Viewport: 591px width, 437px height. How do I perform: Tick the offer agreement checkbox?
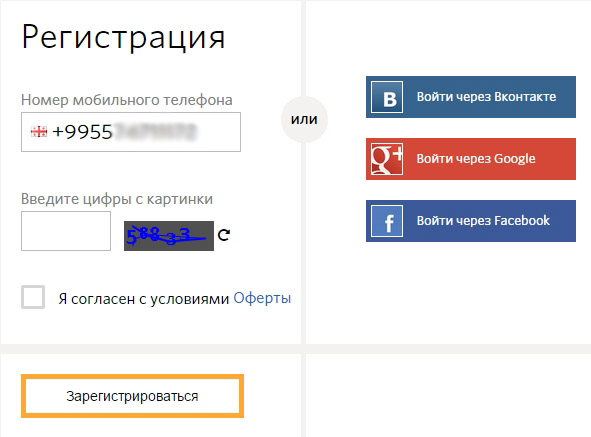(33, 297)
